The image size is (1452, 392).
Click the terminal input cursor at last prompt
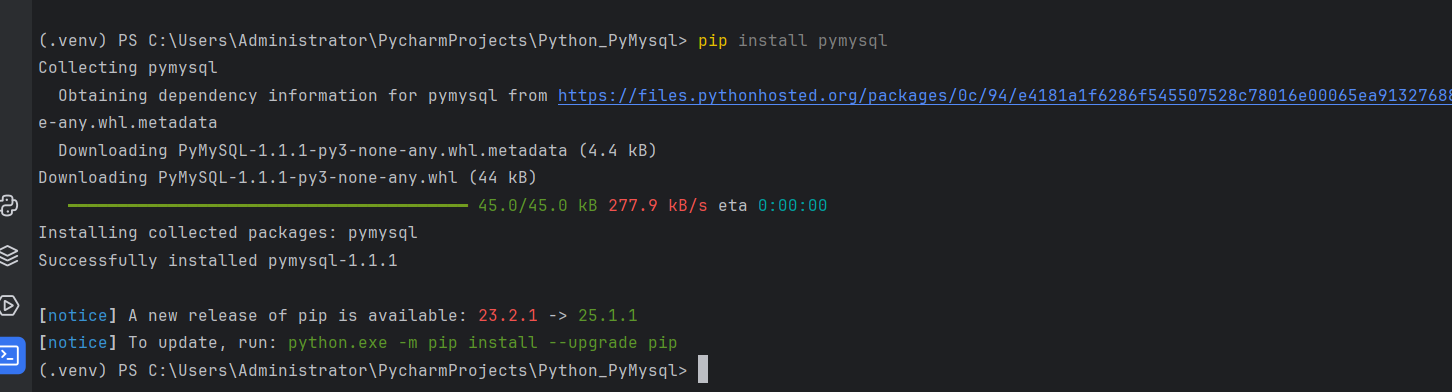pyautogui.click(x=703, y=370)
